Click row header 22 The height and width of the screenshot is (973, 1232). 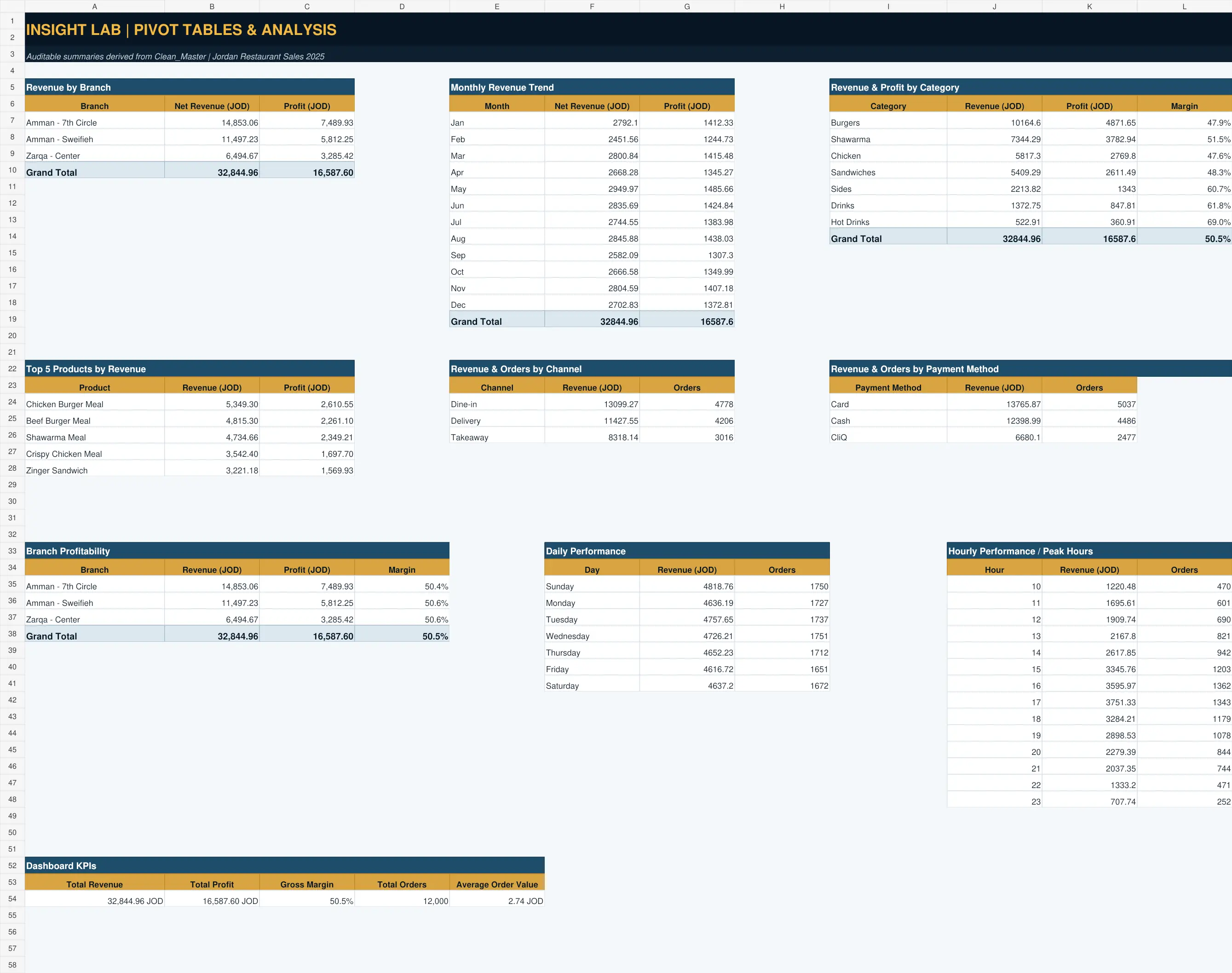[x=12, y=368]
